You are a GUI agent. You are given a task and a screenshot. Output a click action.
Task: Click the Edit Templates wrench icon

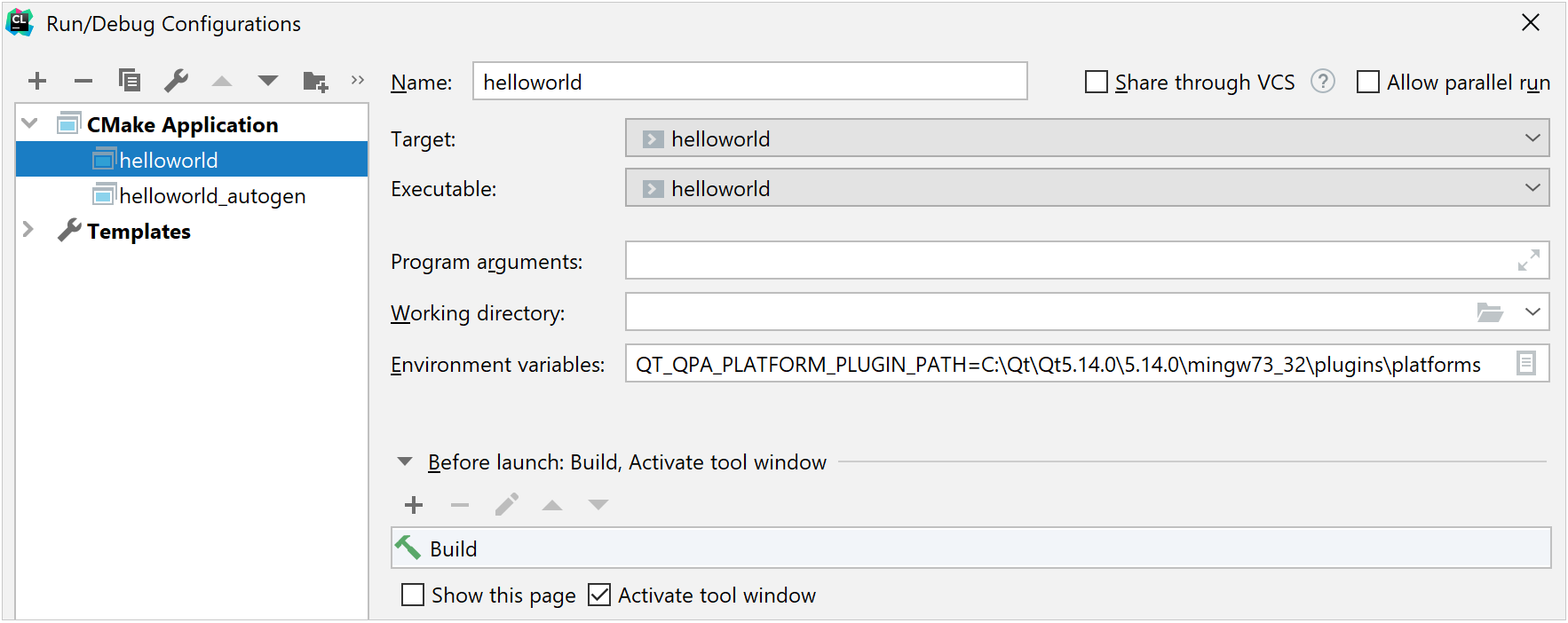176,81
